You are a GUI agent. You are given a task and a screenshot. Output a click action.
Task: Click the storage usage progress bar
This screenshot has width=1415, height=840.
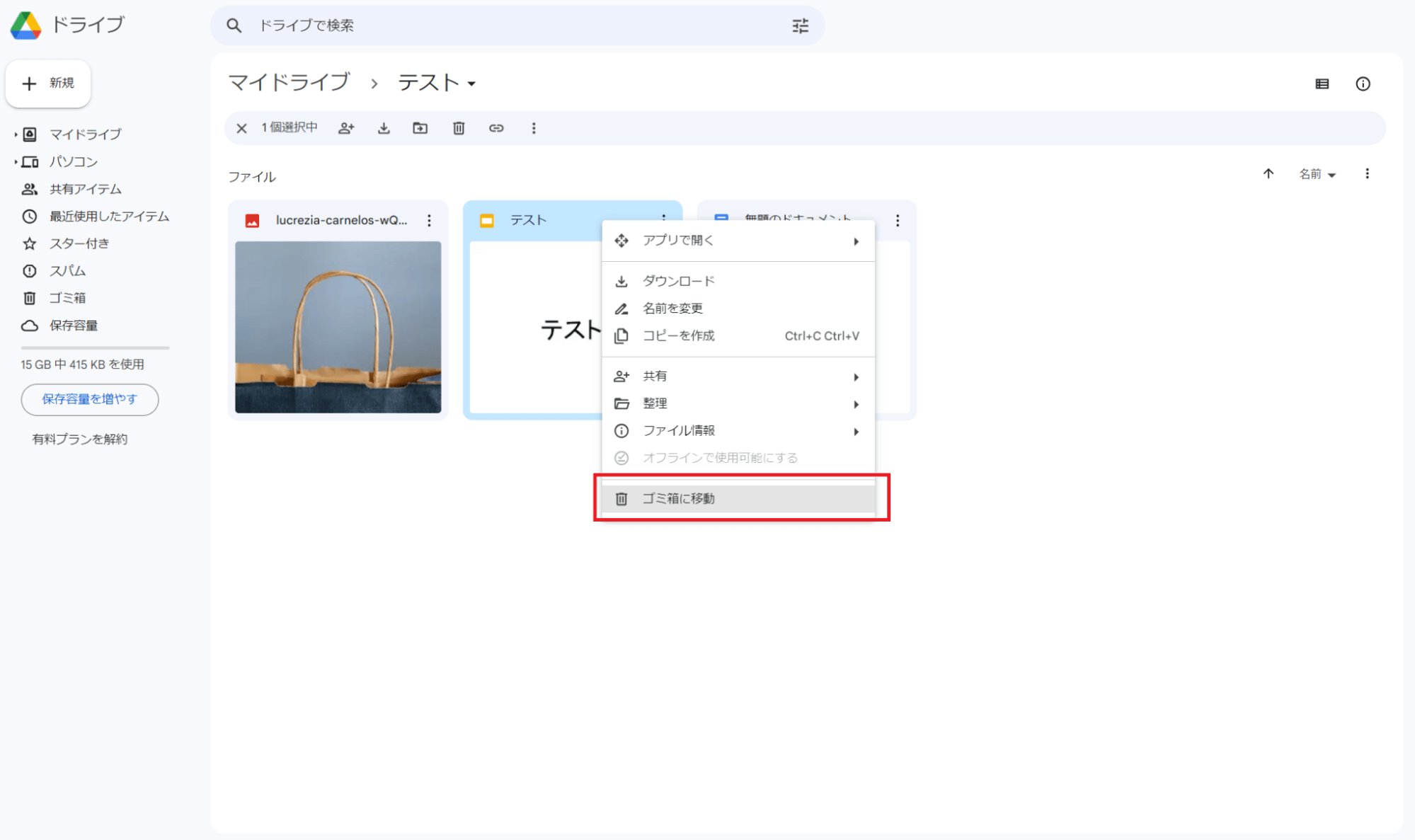[95, 348]
